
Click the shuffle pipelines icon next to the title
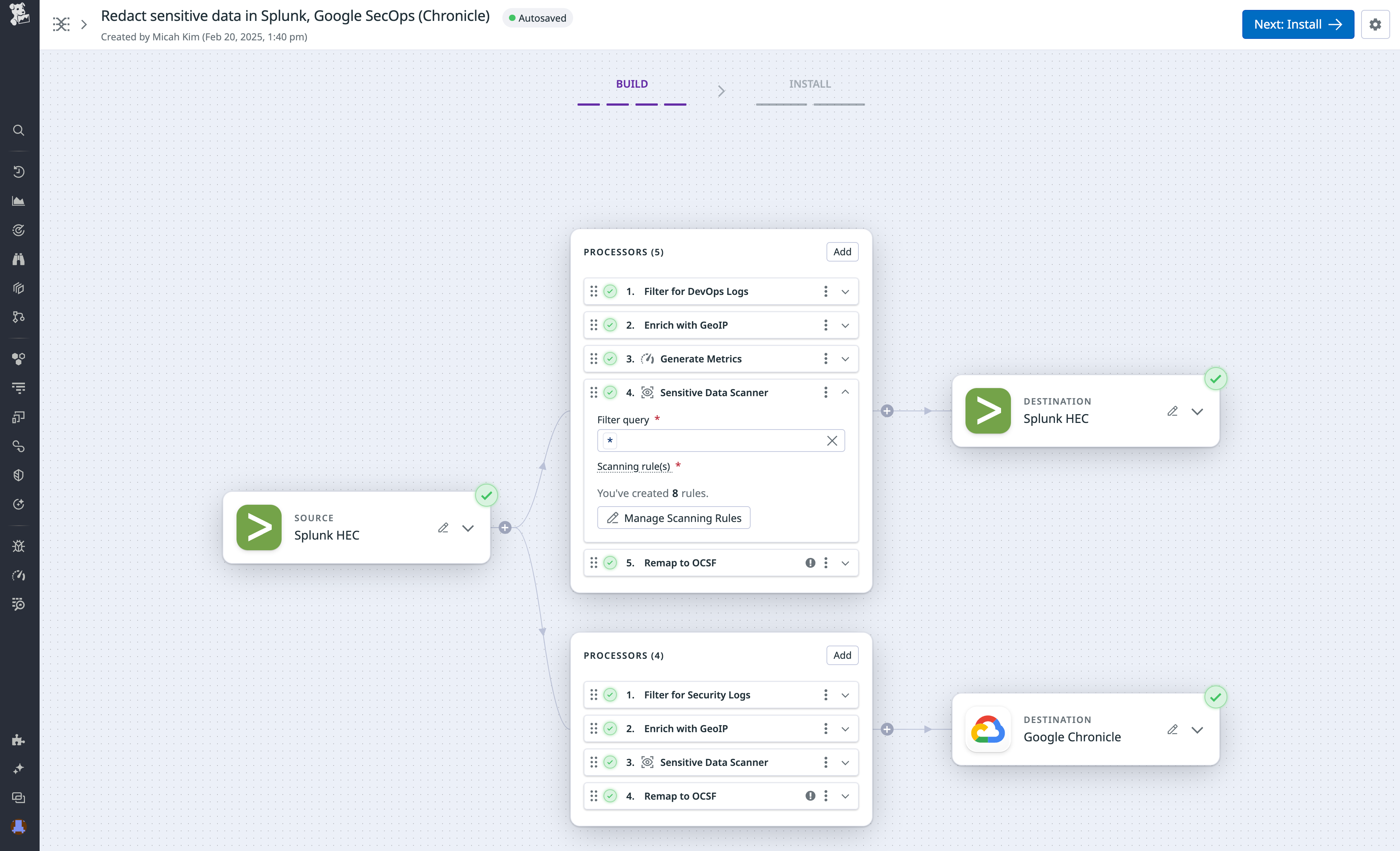click(x=61, y=24)
